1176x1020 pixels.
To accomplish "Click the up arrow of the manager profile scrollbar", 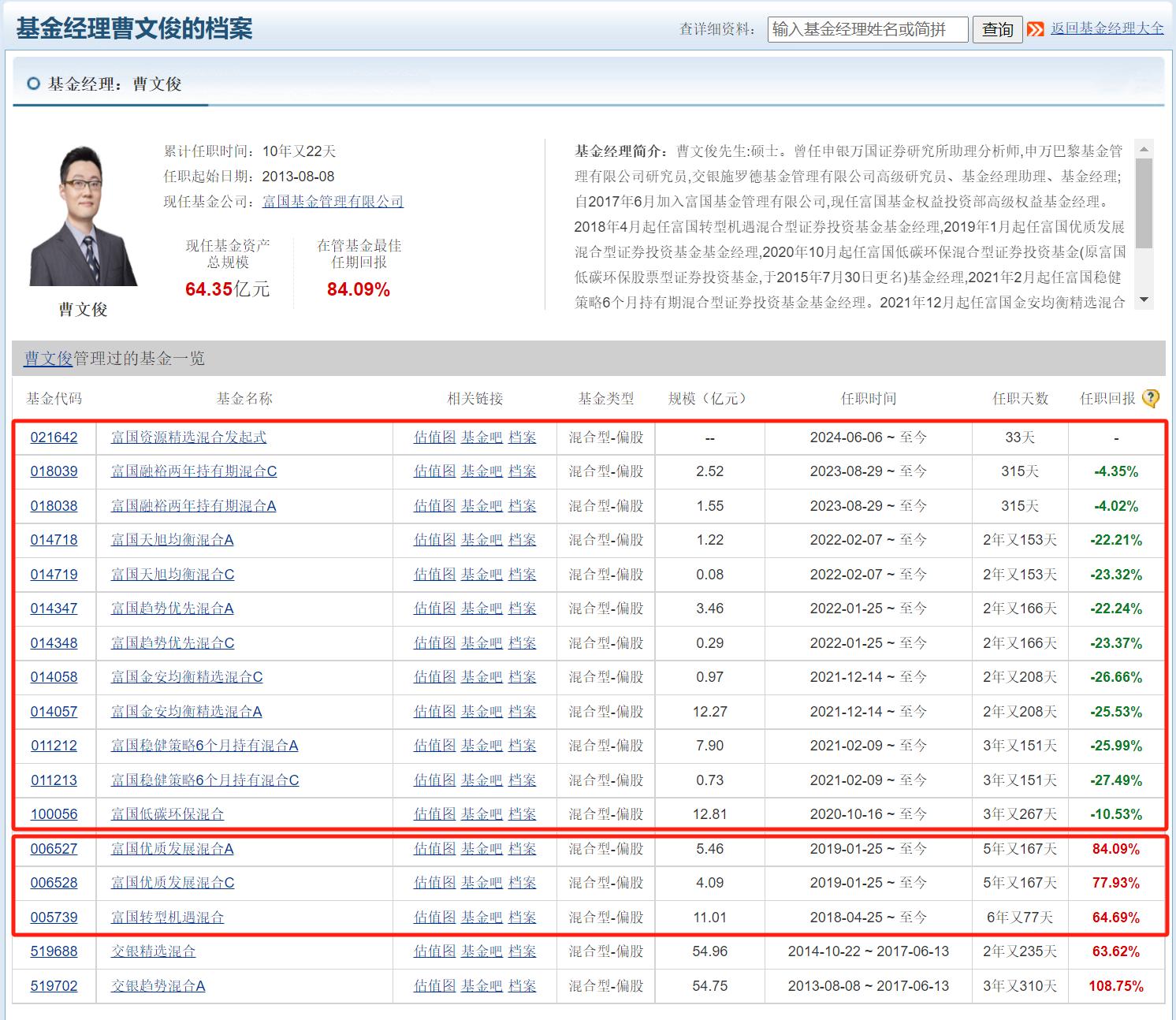I will click(1144, 149).
